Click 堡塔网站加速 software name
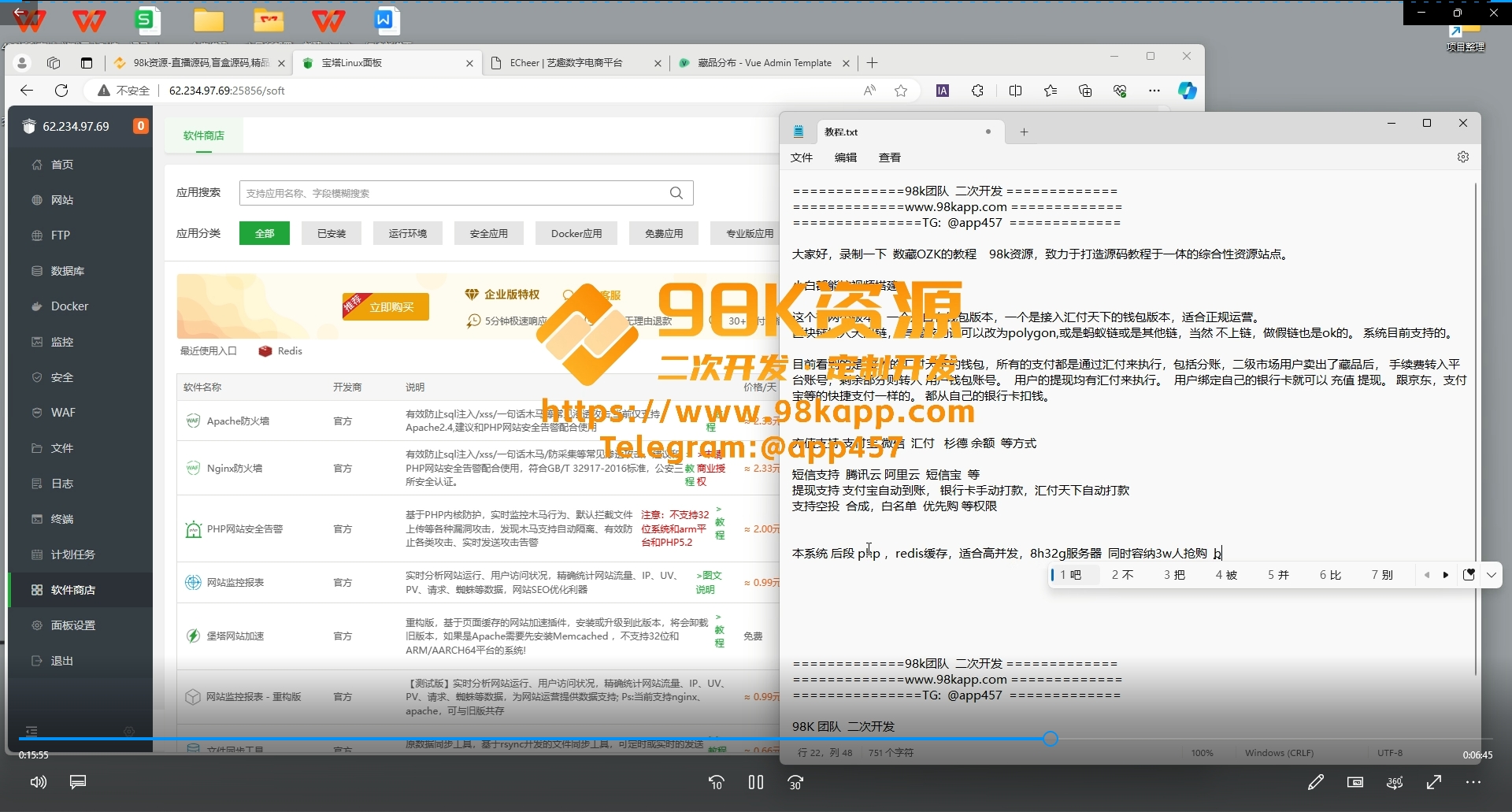 [x=235, y=636]
